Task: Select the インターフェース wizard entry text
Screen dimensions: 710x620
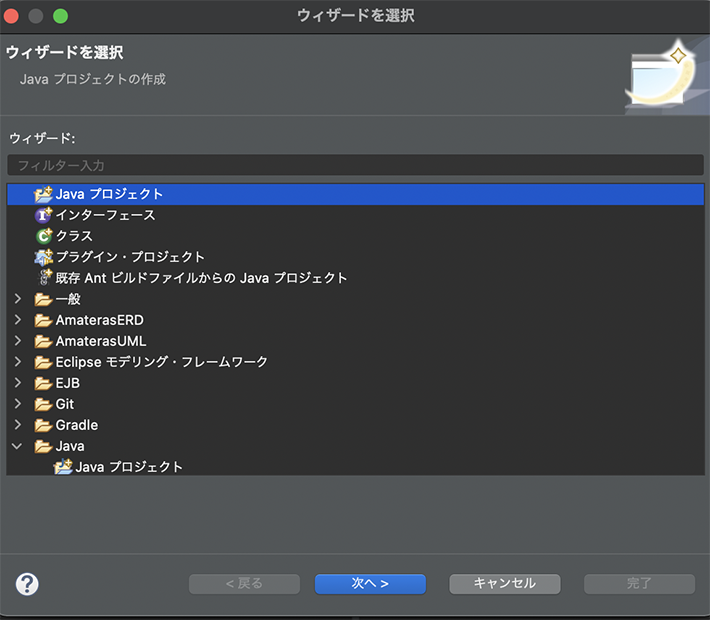Action: pos(106,215)
